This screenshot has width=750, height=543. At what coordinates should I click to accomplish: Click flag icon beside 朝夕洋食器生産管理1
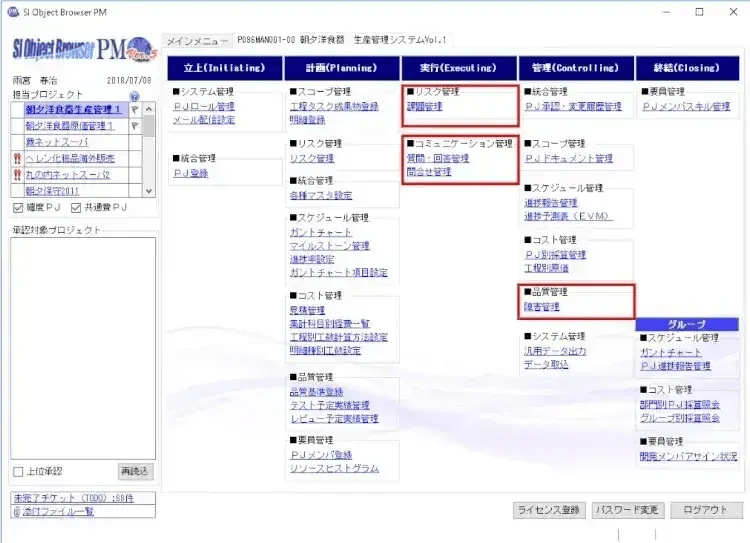(135, 110)
